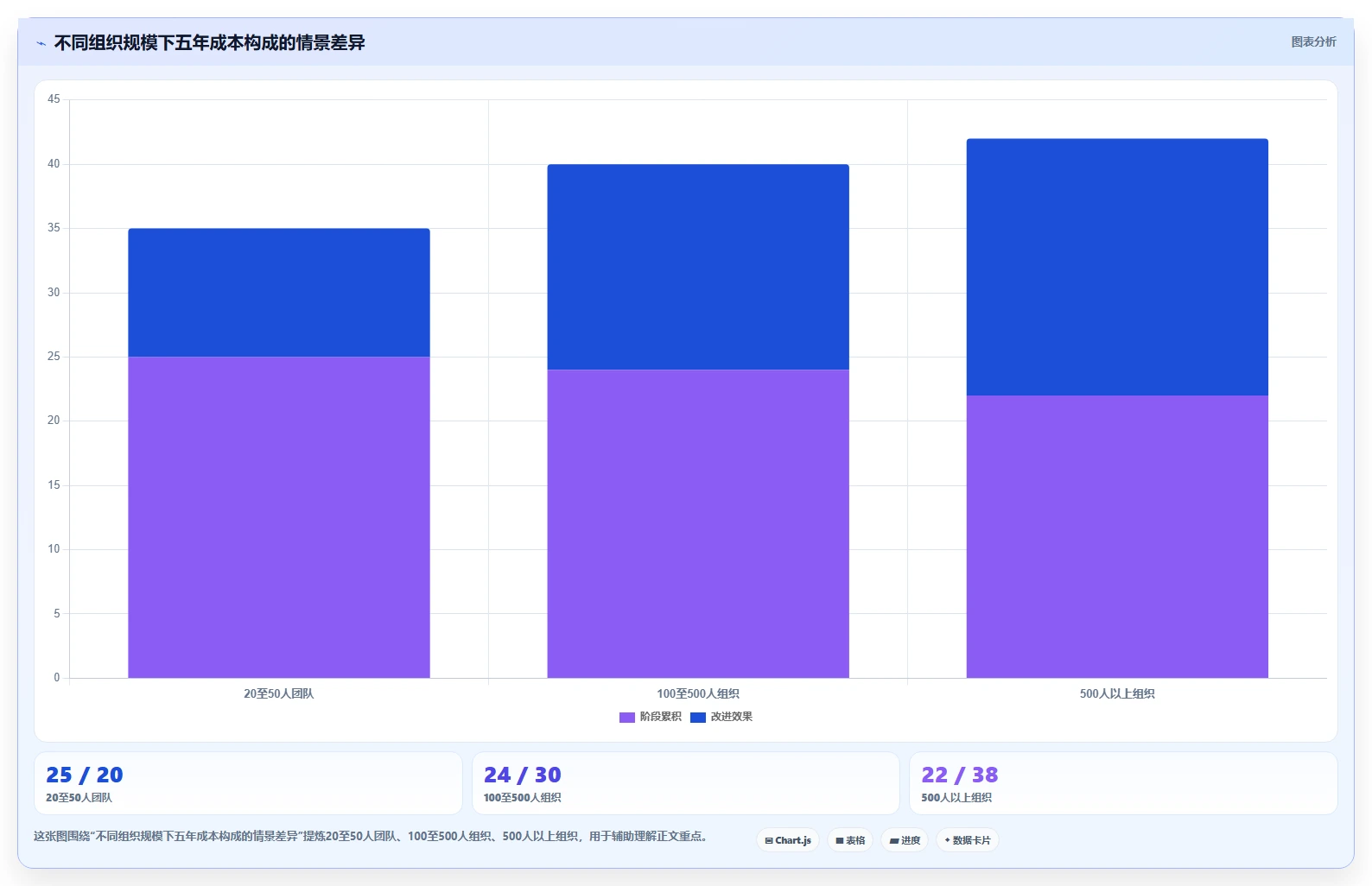Toggle the 改进效果 legend blue swatch
Screen dimensions: 1372x886
(x=698, y=718)
